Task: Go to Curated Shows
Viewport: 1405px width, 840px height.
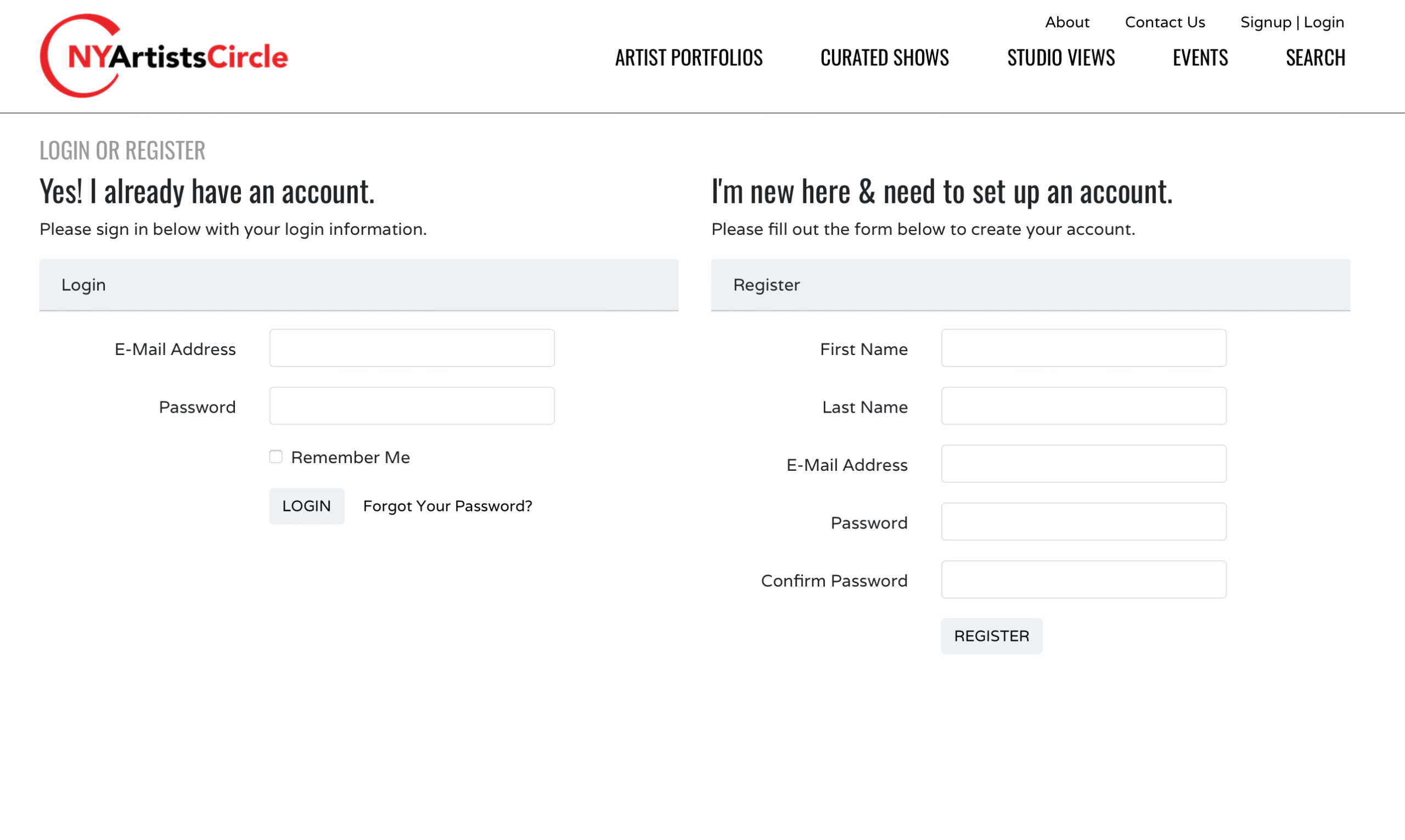Action: pyautogui.click(x=884, y=58)
